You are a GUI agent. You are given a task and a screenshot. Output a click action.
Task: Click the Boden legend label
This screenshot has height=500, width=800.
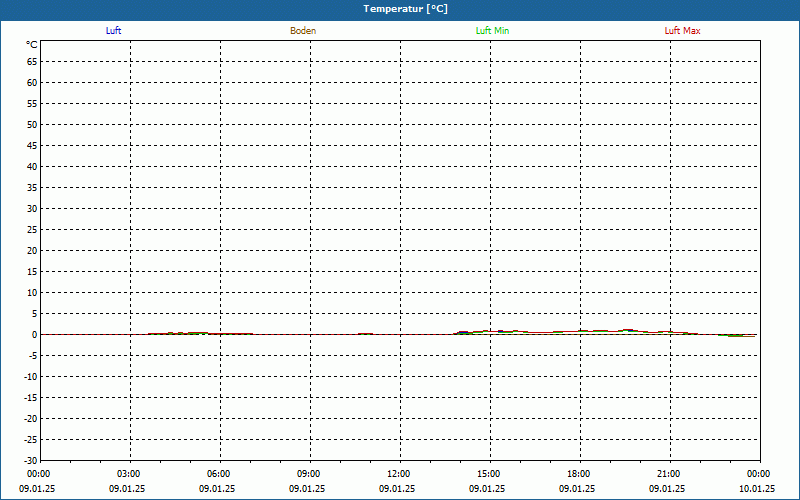(x=303, y=31)
